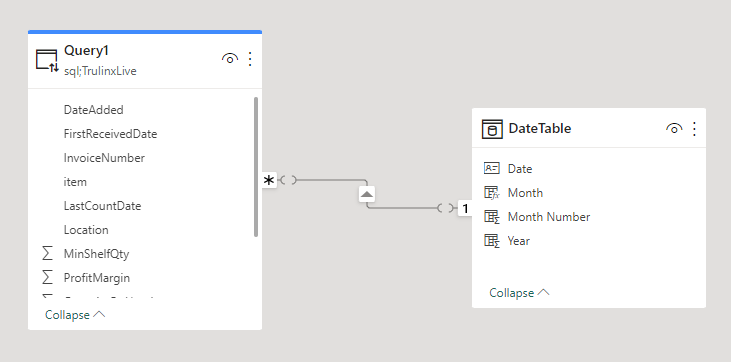Open DateTable more options menu
This screenshot has height=362, width=731.
(x=694, y=129)
